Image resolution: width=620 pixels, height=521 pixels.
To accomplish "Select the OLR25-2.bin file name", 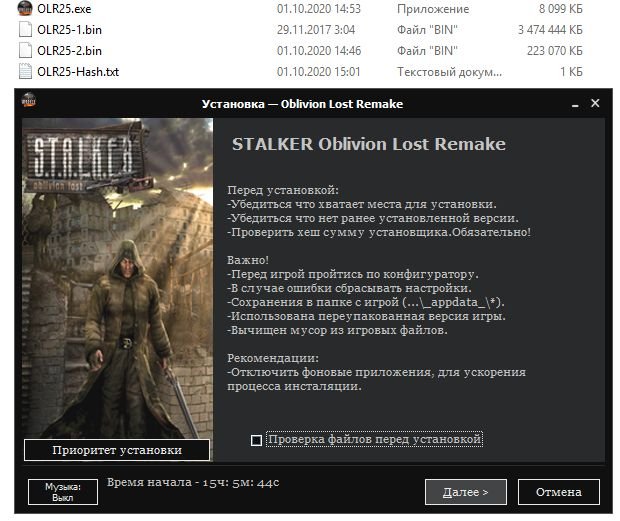I will coord(69,51).
